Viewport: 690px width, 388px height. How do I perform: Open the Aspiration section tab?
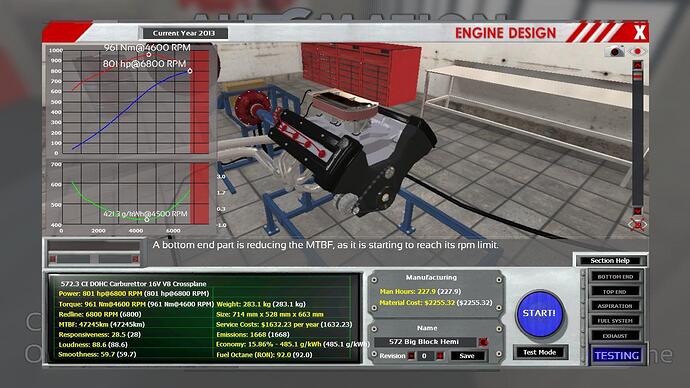[x=615, y=306]
